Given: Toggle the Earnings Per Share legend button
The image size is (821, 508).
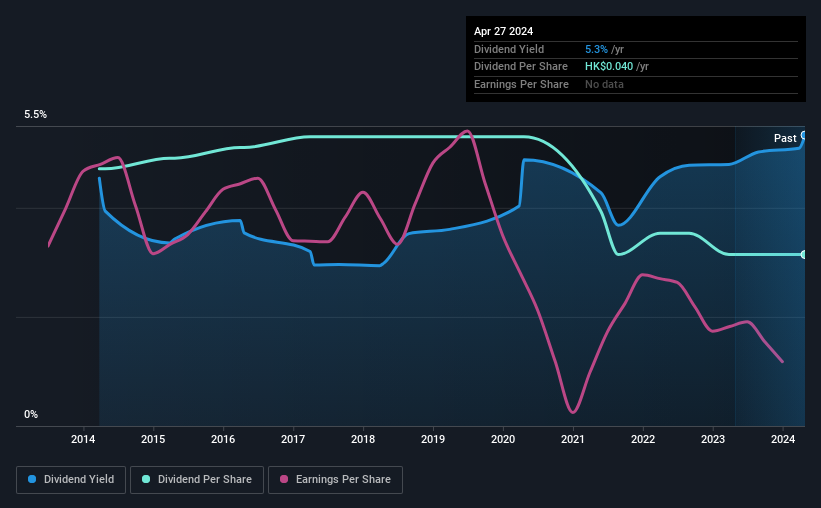Looking at the screenshot, I should (335, 480).
